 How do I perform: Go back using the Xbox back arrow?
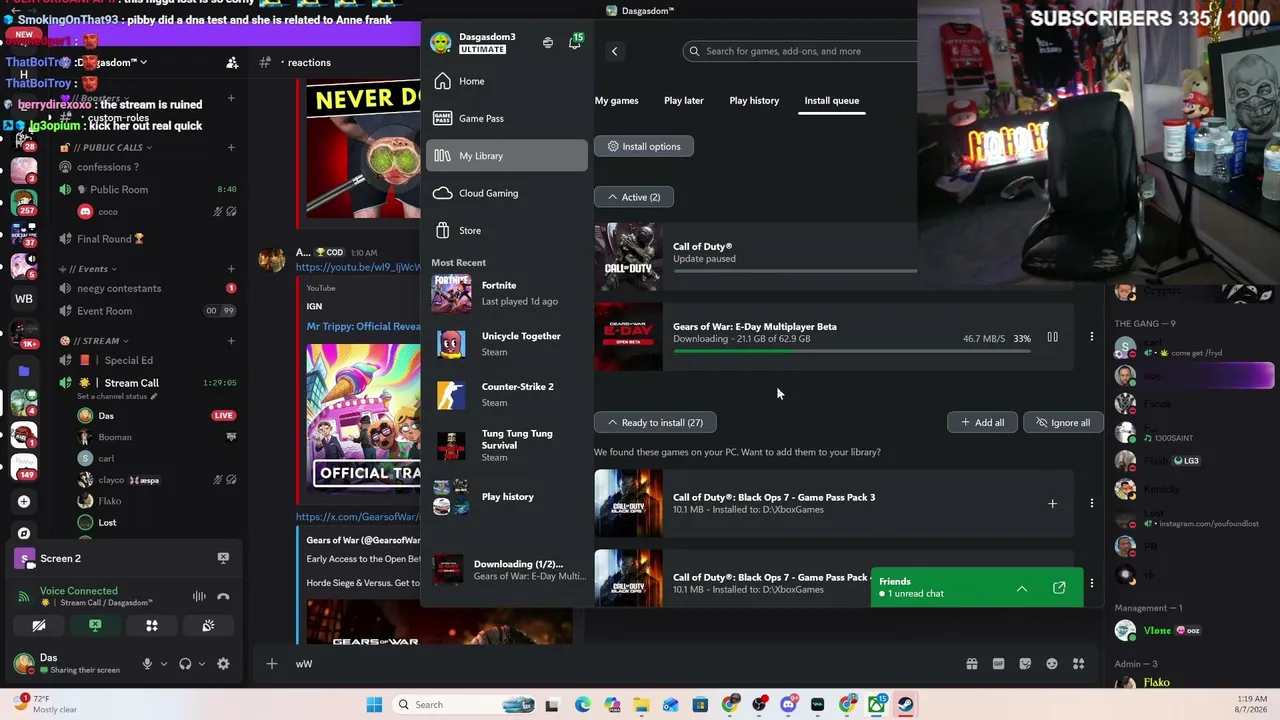(614, 51)
